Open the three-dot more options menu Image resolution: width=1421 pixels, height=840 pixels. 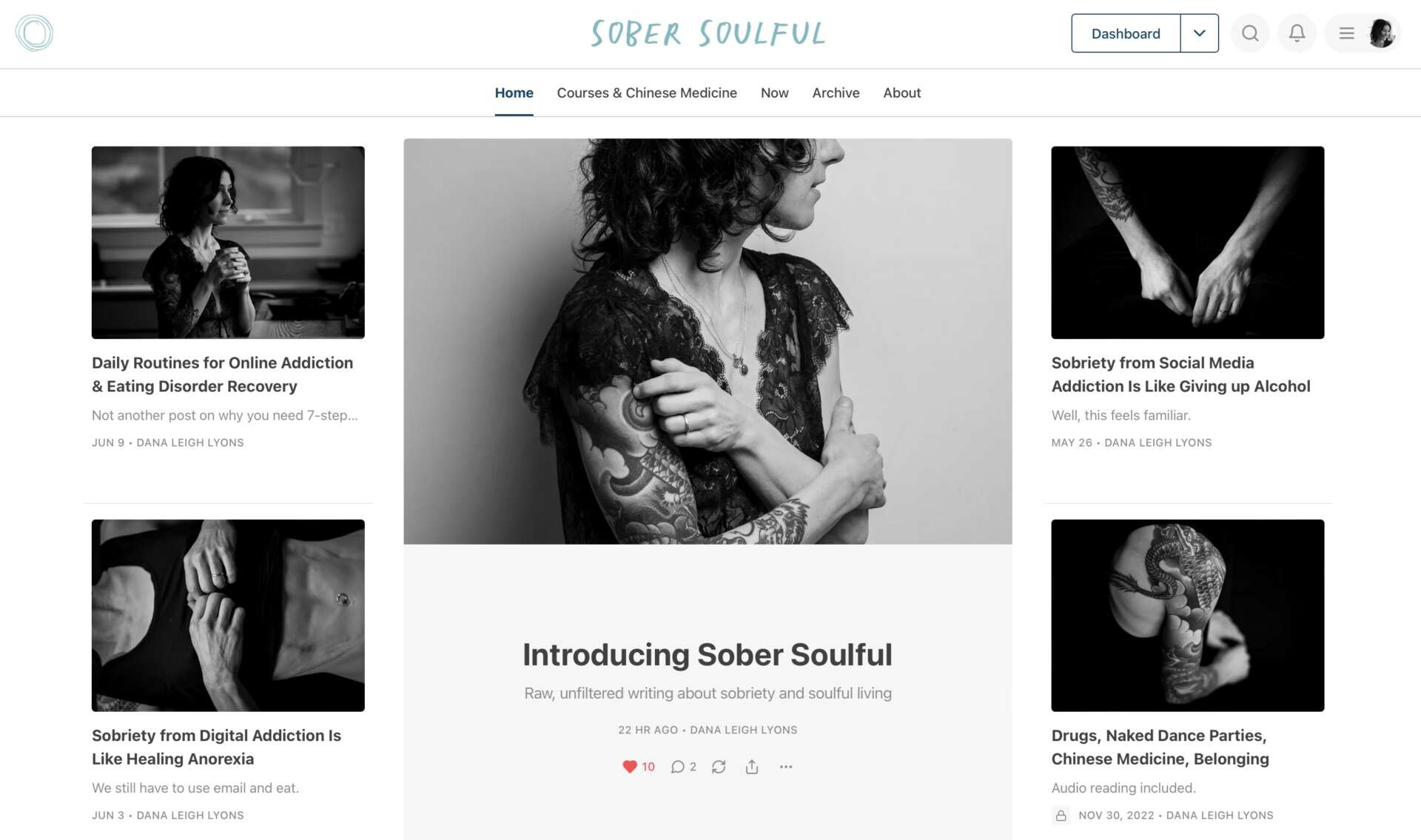click(x=786, y=767)
